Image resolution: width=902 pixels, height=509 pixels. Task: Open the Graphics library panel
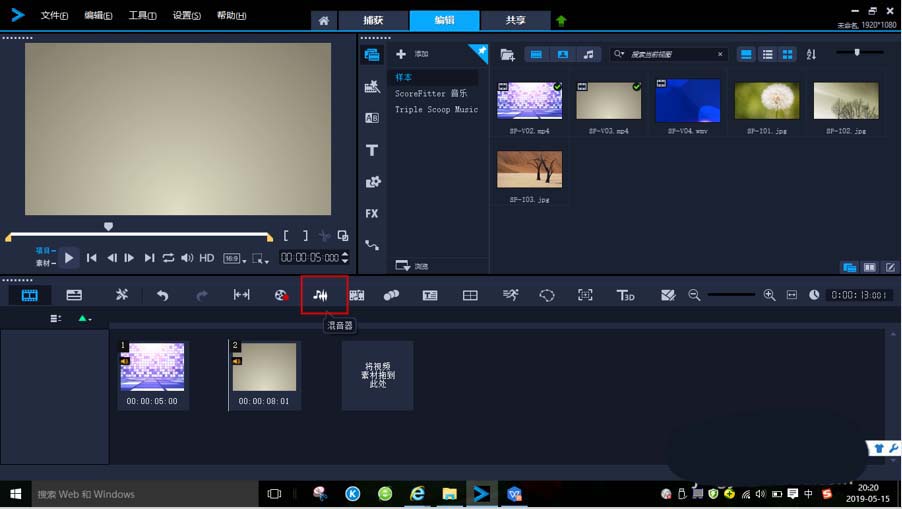[x=373, y=182]
